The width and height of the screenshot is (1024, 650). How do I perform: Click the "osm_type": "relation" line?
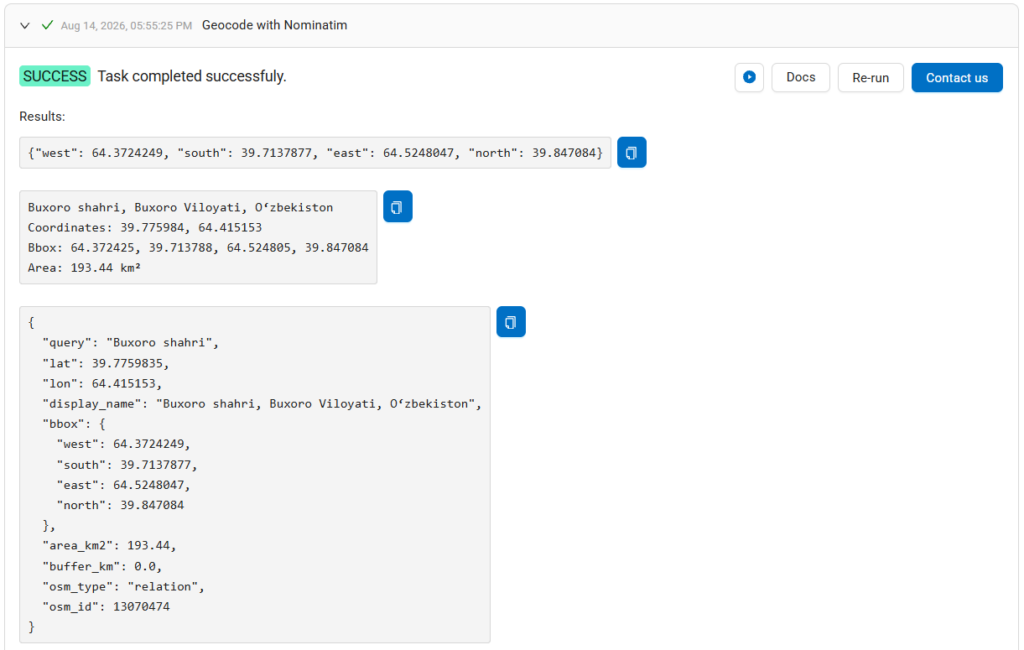[123, 587]
